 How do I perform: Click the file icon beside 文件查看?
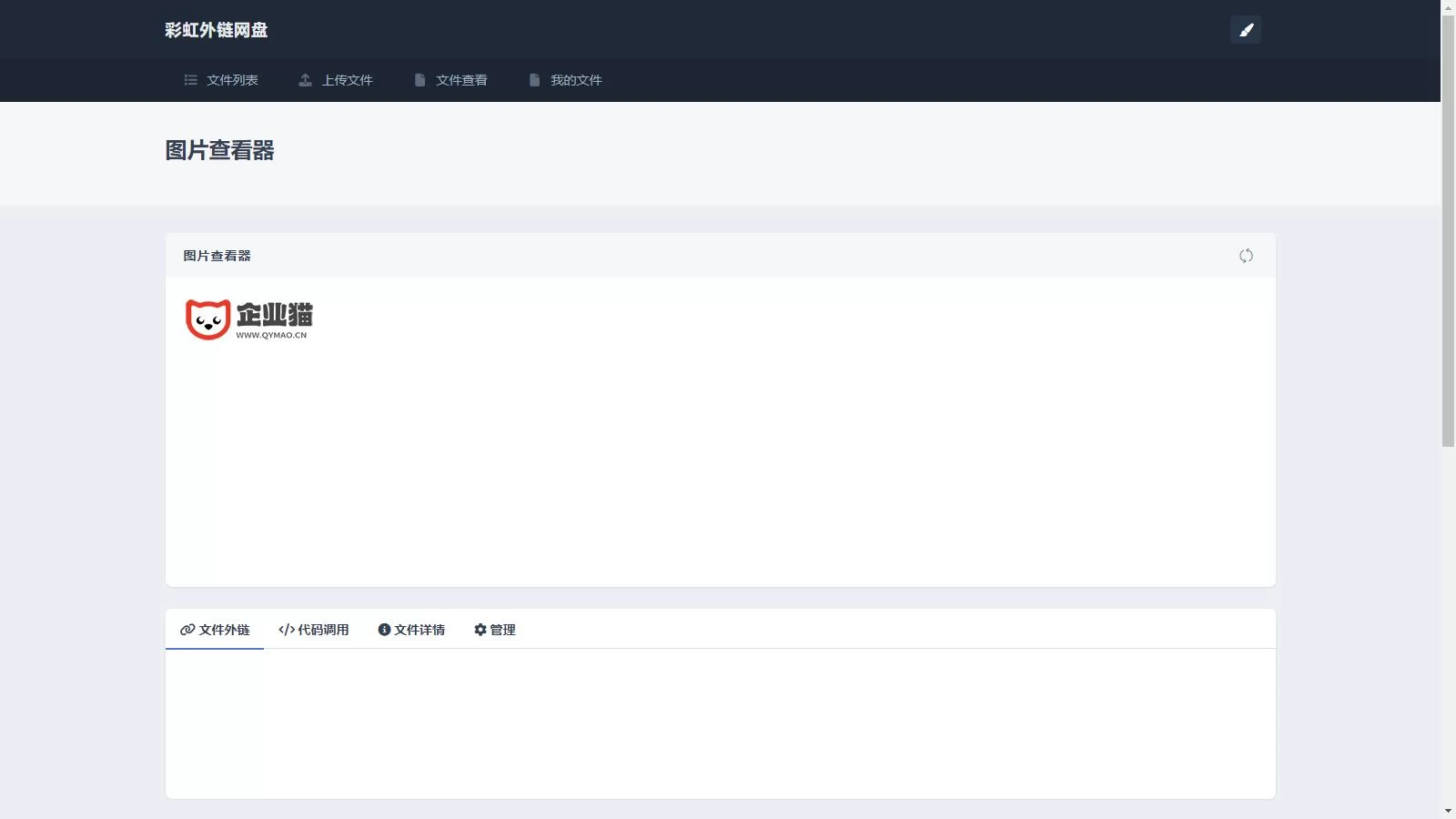(420, 80)
